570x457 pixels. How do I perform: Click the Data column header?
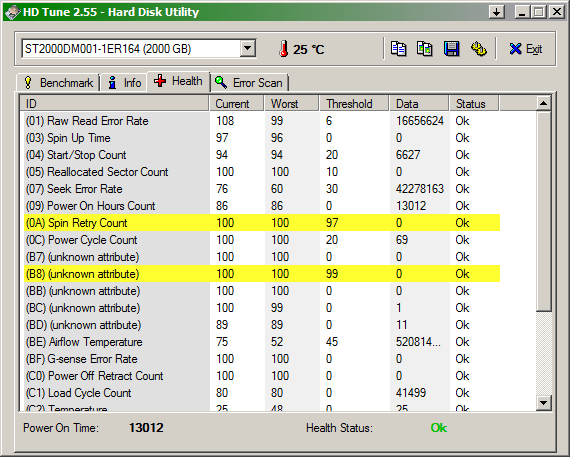tap(419, 104)
